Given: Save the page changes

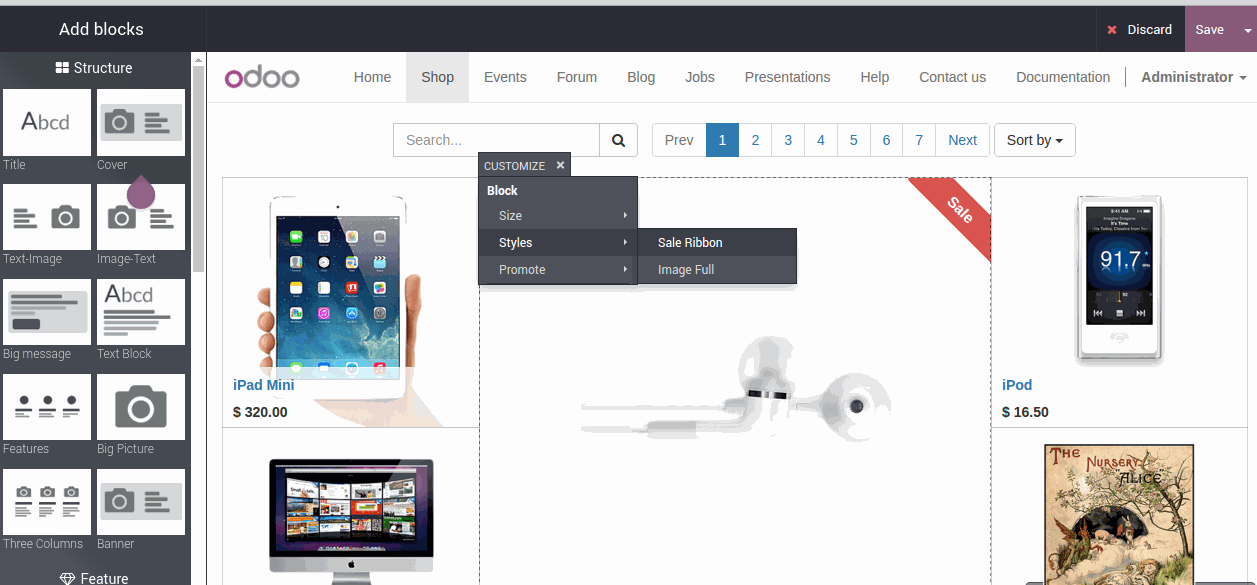Looking at the screenshot, I should tap(1210, 30).
